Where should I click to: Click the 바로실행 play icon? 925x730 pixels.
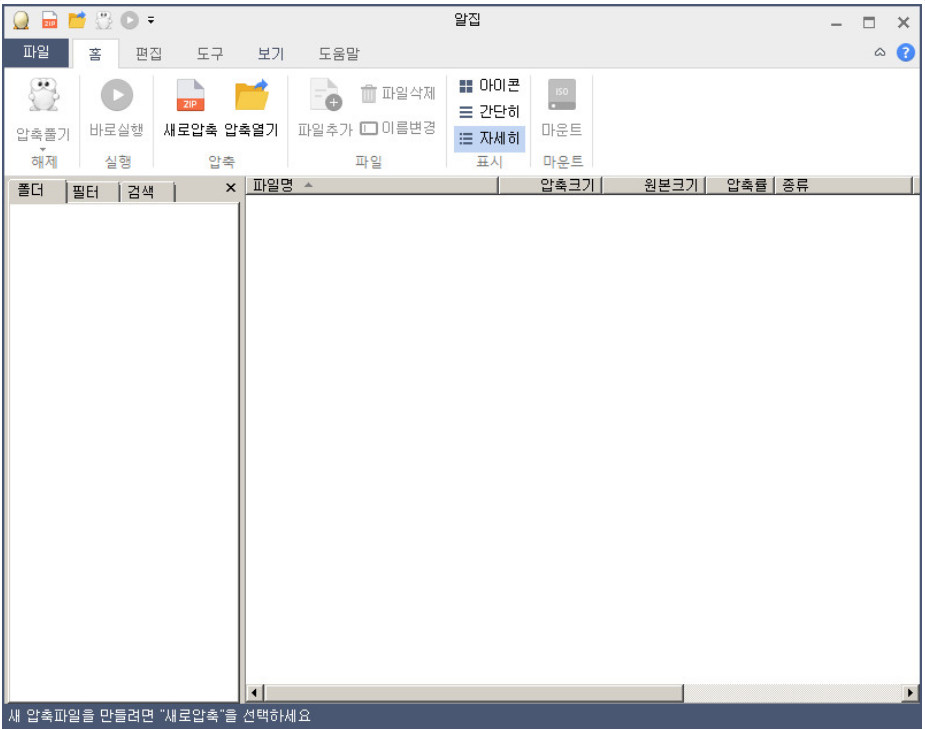(117, 95)
